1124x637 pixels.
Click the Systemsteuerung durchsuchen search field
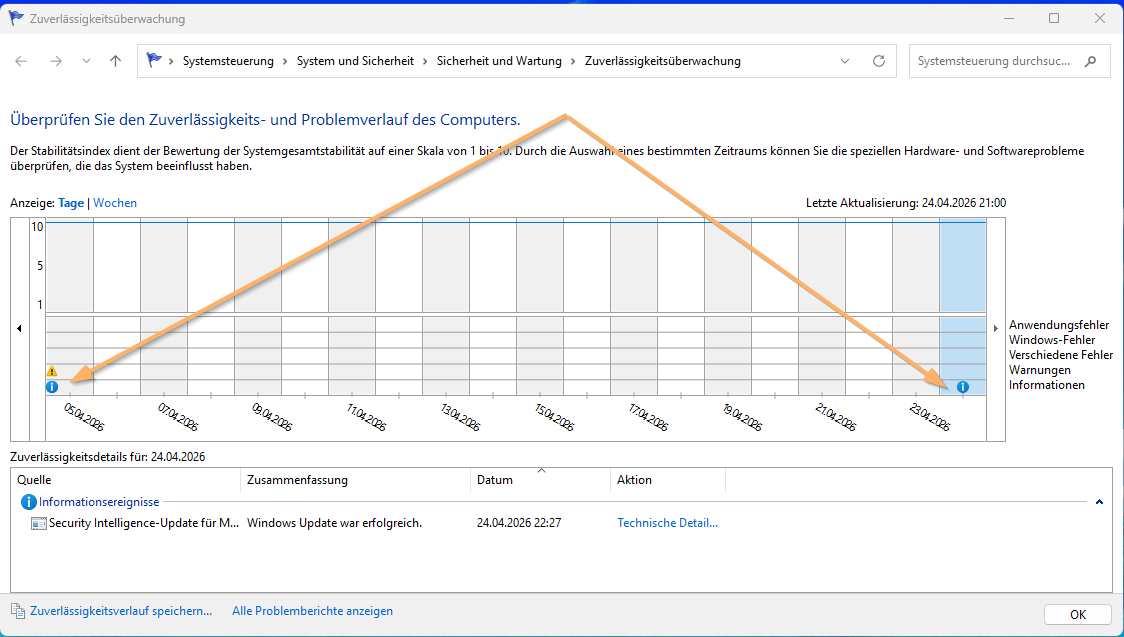tap(1009, 62)
